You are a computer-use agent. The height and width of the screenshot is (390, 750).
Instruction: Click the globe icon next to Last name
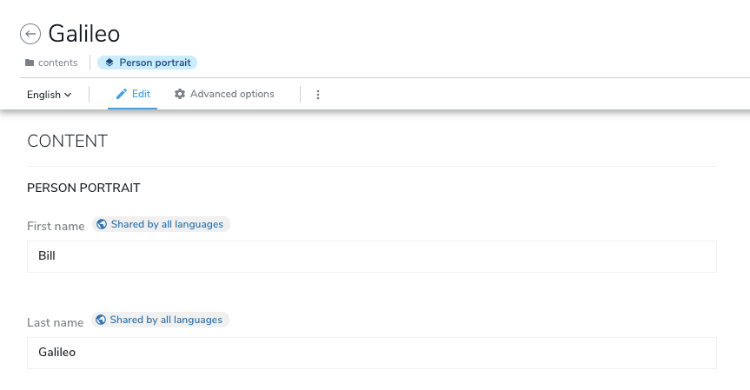pos(101,320)
